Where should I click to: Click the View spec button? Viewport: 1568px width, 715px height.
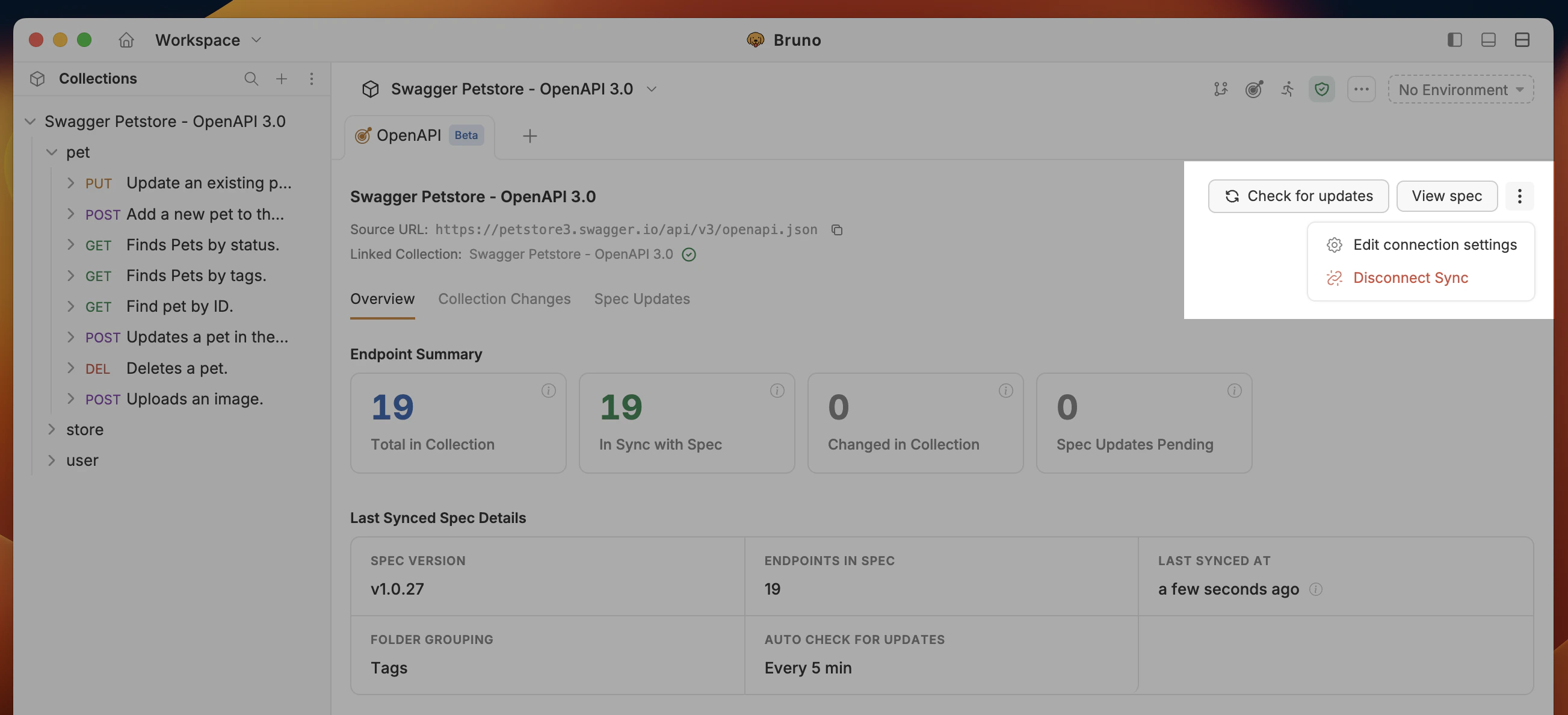tap(1447, 196)
